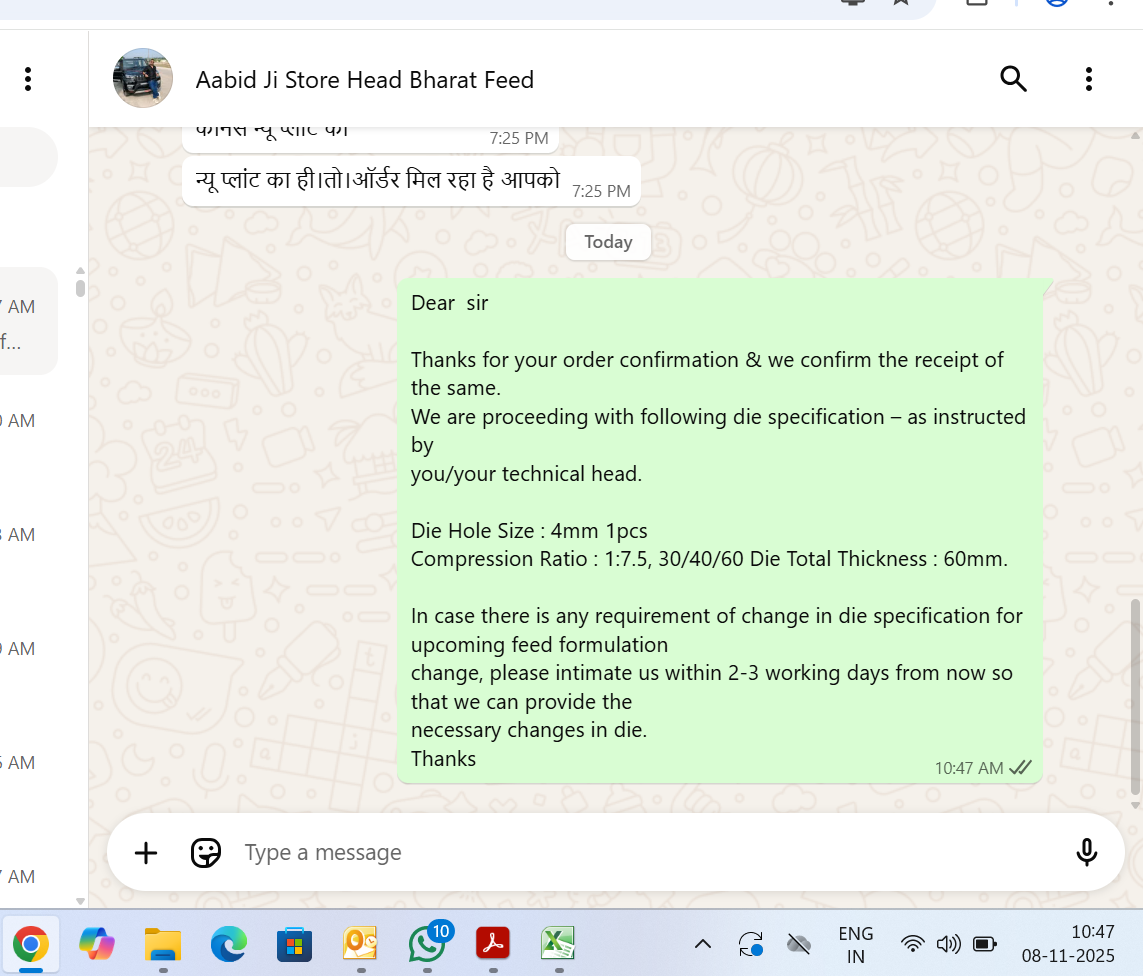
Task: Search within the Aabid Ji chat
Action: (x=1013, y=79)
